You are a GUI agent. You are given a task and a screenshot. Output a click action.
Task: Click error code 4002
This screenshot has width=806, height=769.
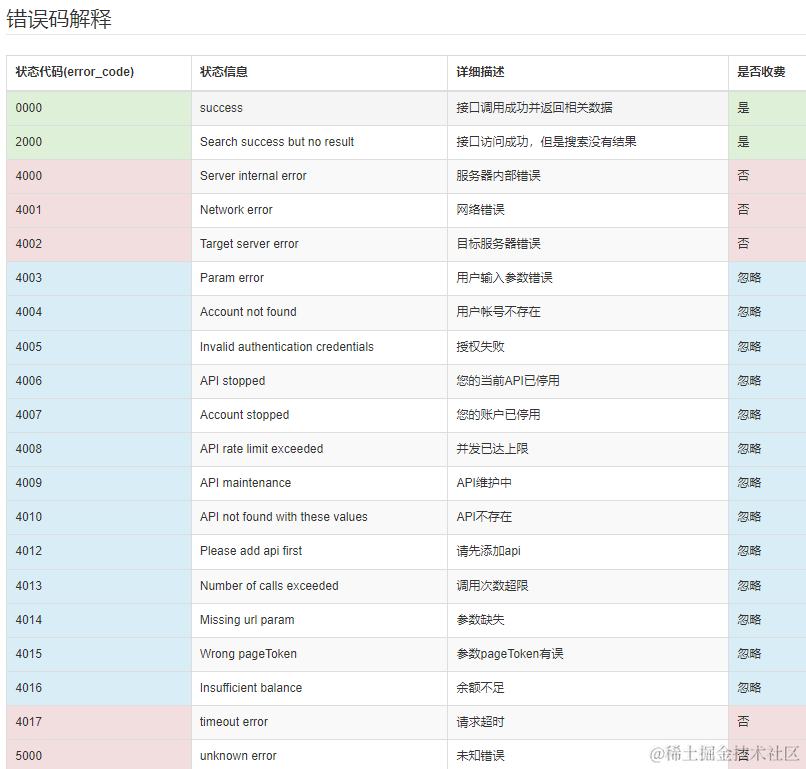click(x=29, y=244)
